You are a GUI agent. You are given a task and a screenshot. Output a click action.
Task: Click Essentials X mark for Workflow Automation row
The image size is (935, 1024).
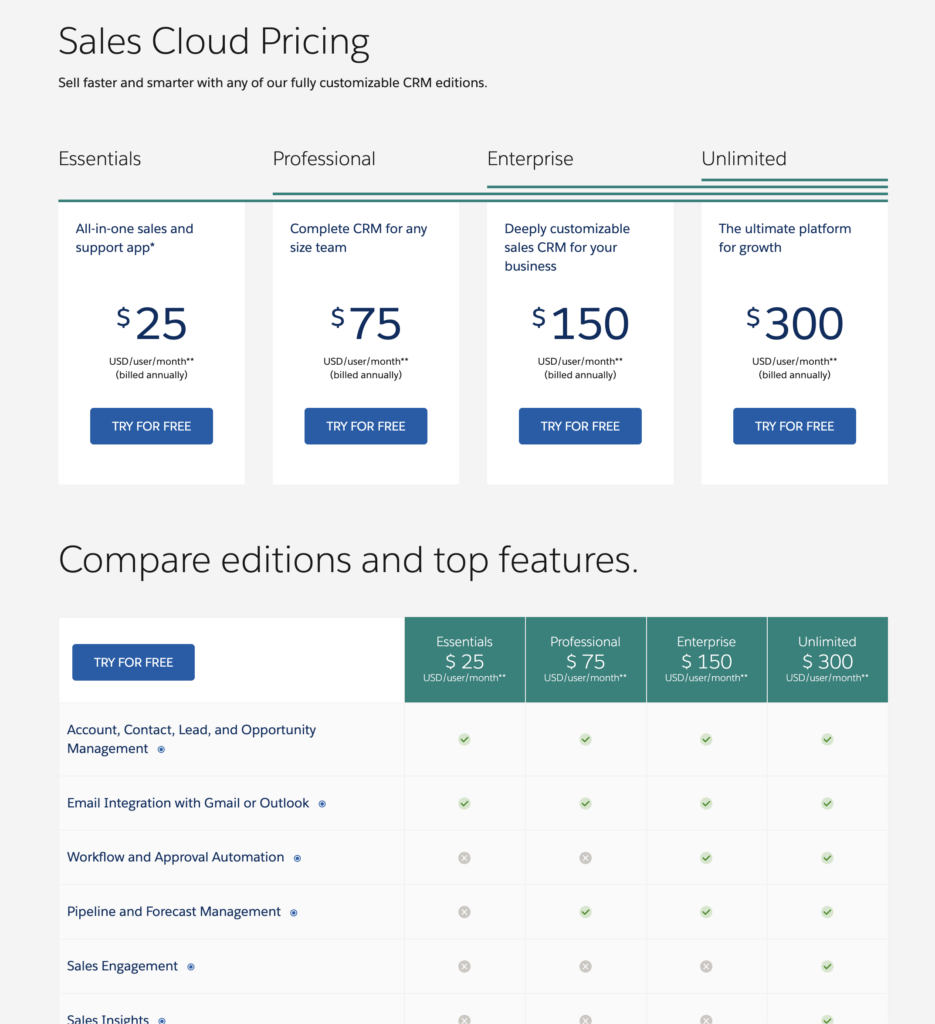pyautogui.click(x=464, y=857)
